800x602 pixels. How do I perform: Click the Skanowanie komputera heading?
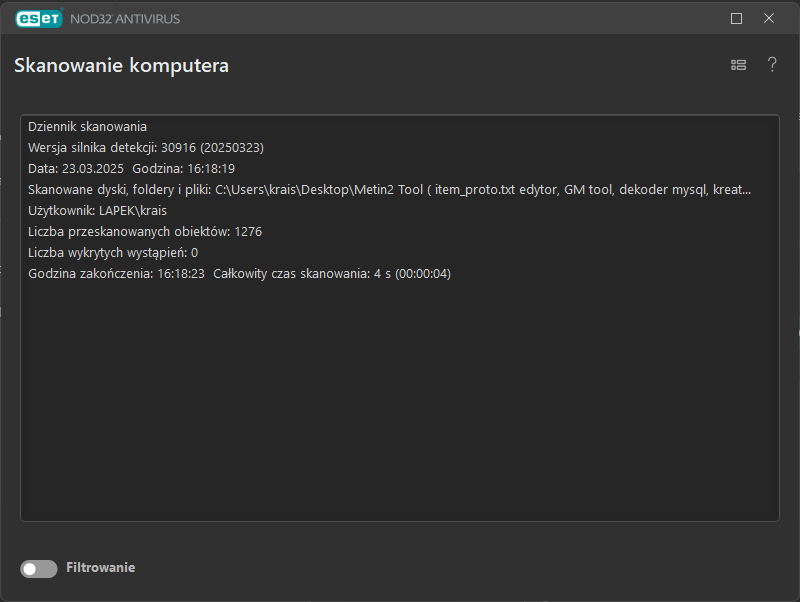click(x=121, y=66)
